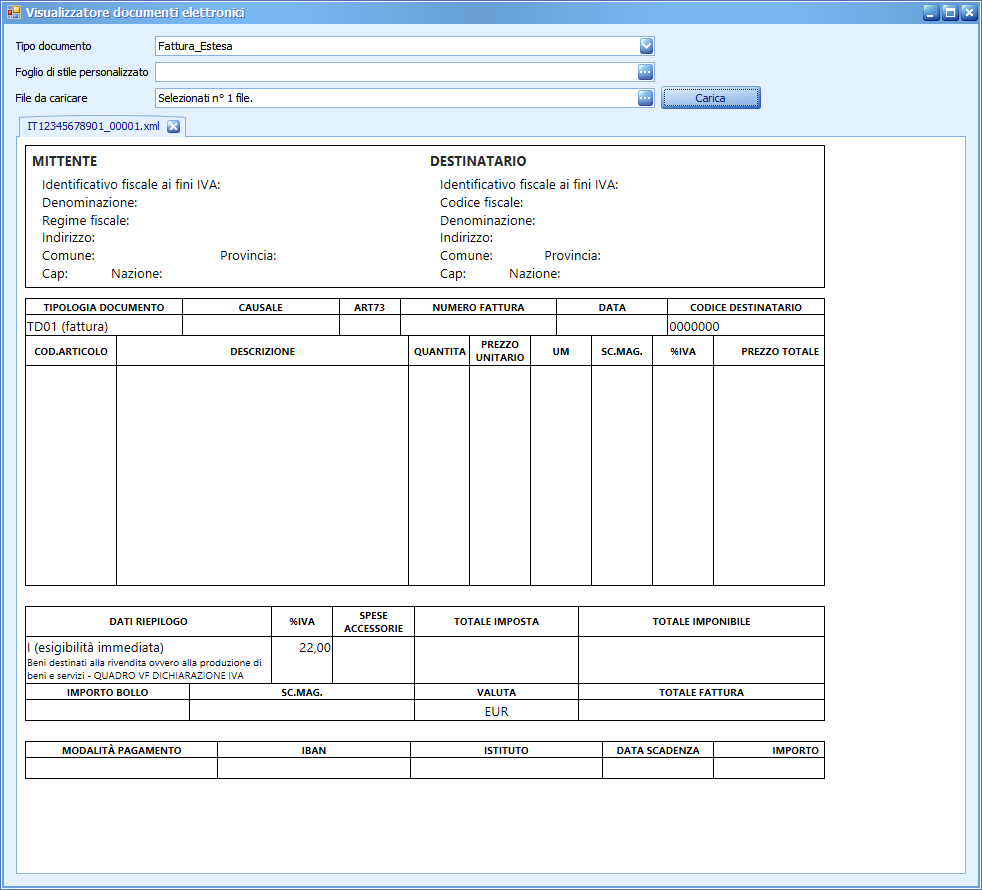The image size is (982, 890).
Task: Click the MODALITÀ PAGAMENTO header
Action: click(121, 750)
